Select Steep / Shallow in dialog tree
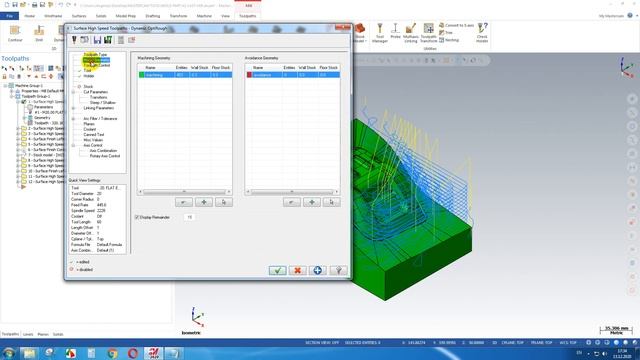Image resolution: width=640 pixels, height=360 pixels. [x=102, y=103]
